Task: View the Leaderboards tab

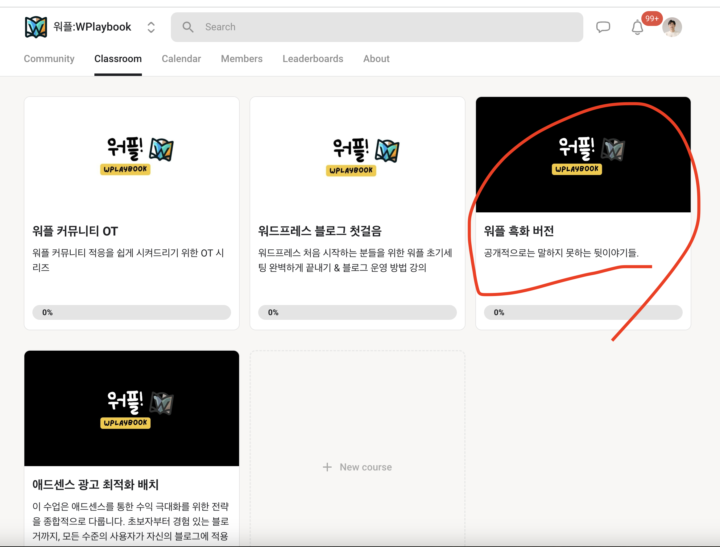Action: pos(312,59)
